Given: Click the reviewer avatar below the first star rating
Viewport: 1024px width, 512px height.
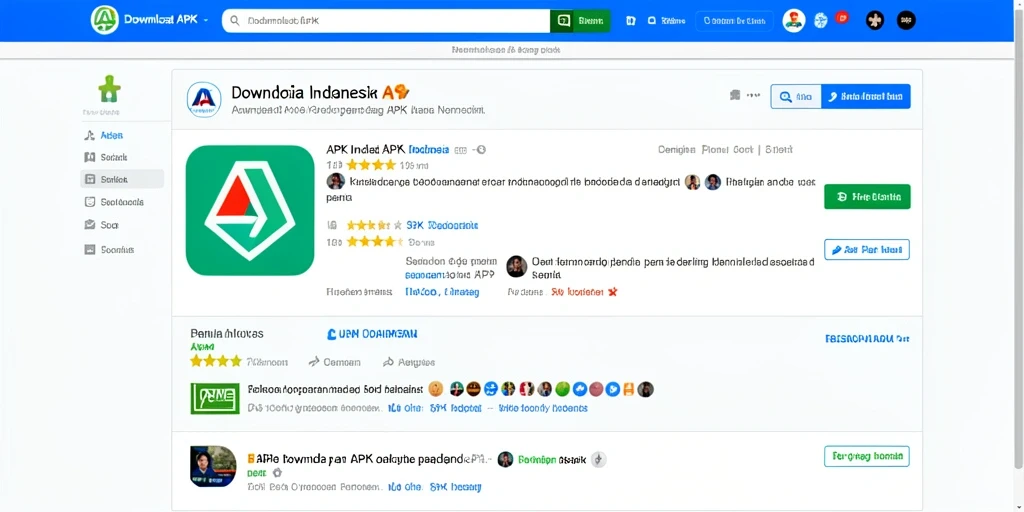Looking at the screenshot, I should point(336,182).
